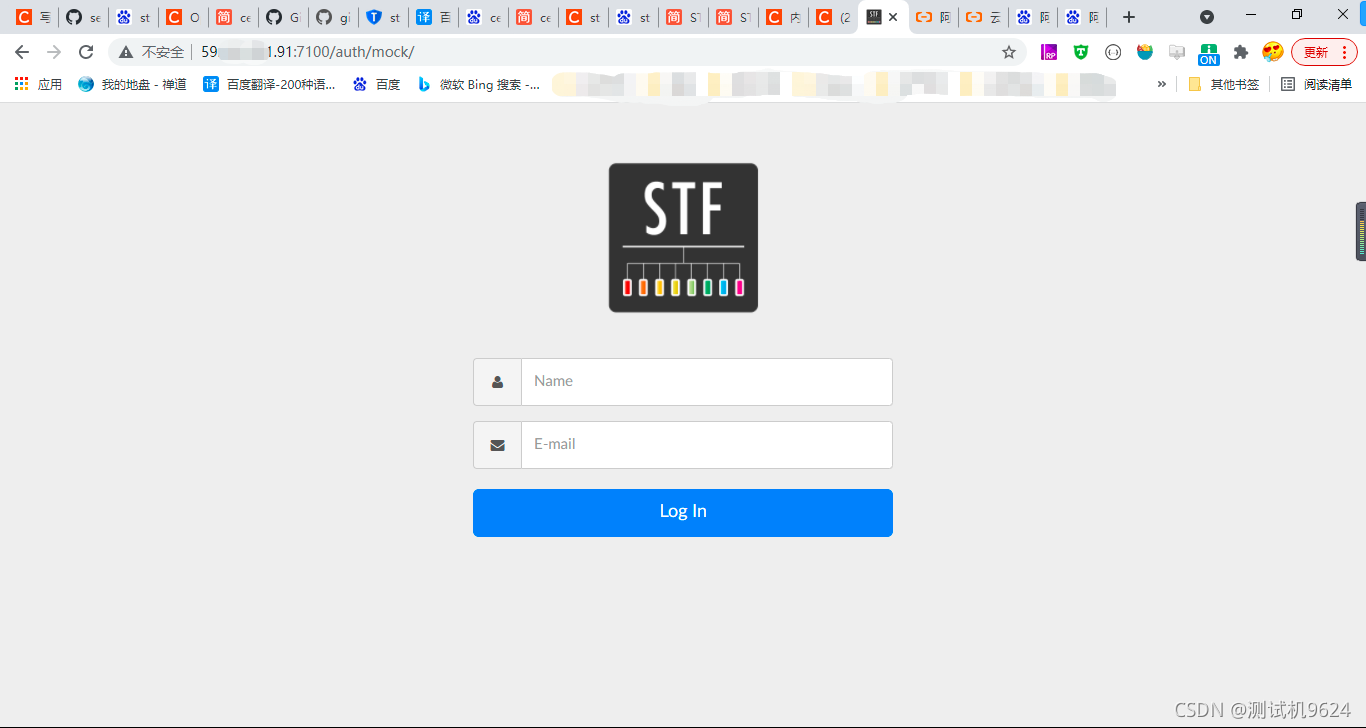Click the user icon beside Name field

click(497, 382)
